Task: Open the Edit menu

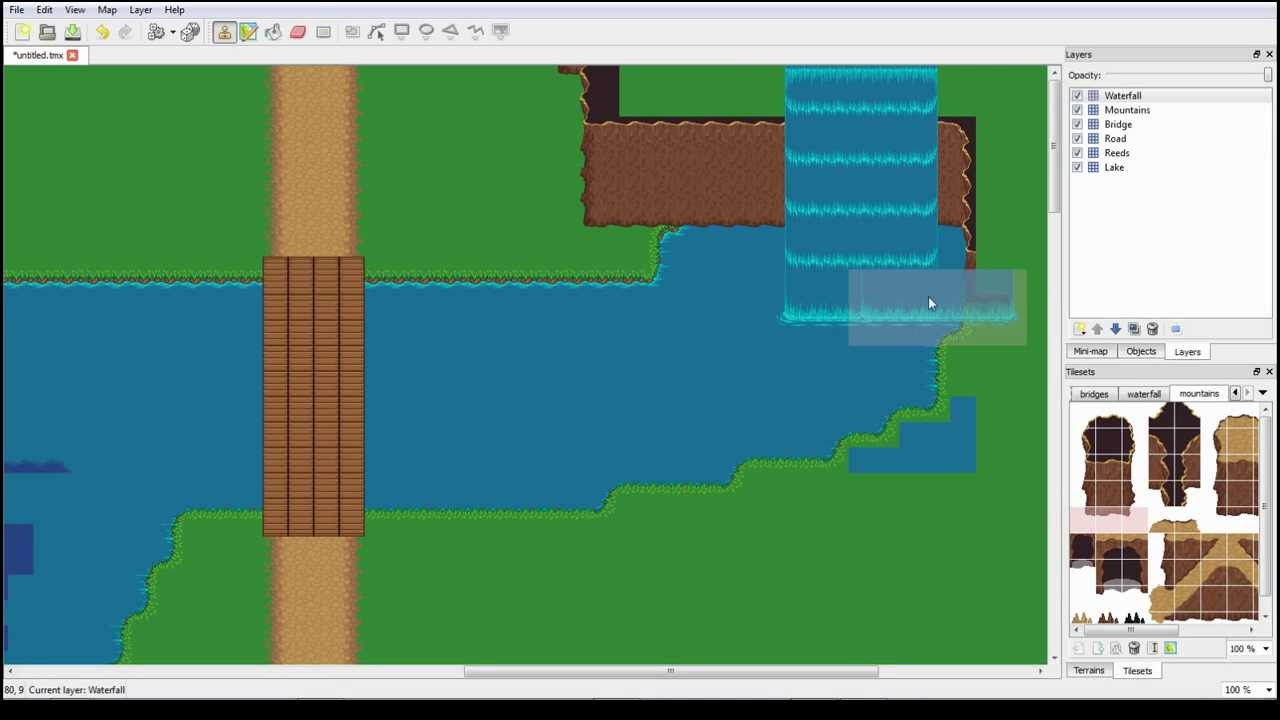Action: (x=44, y=10)
